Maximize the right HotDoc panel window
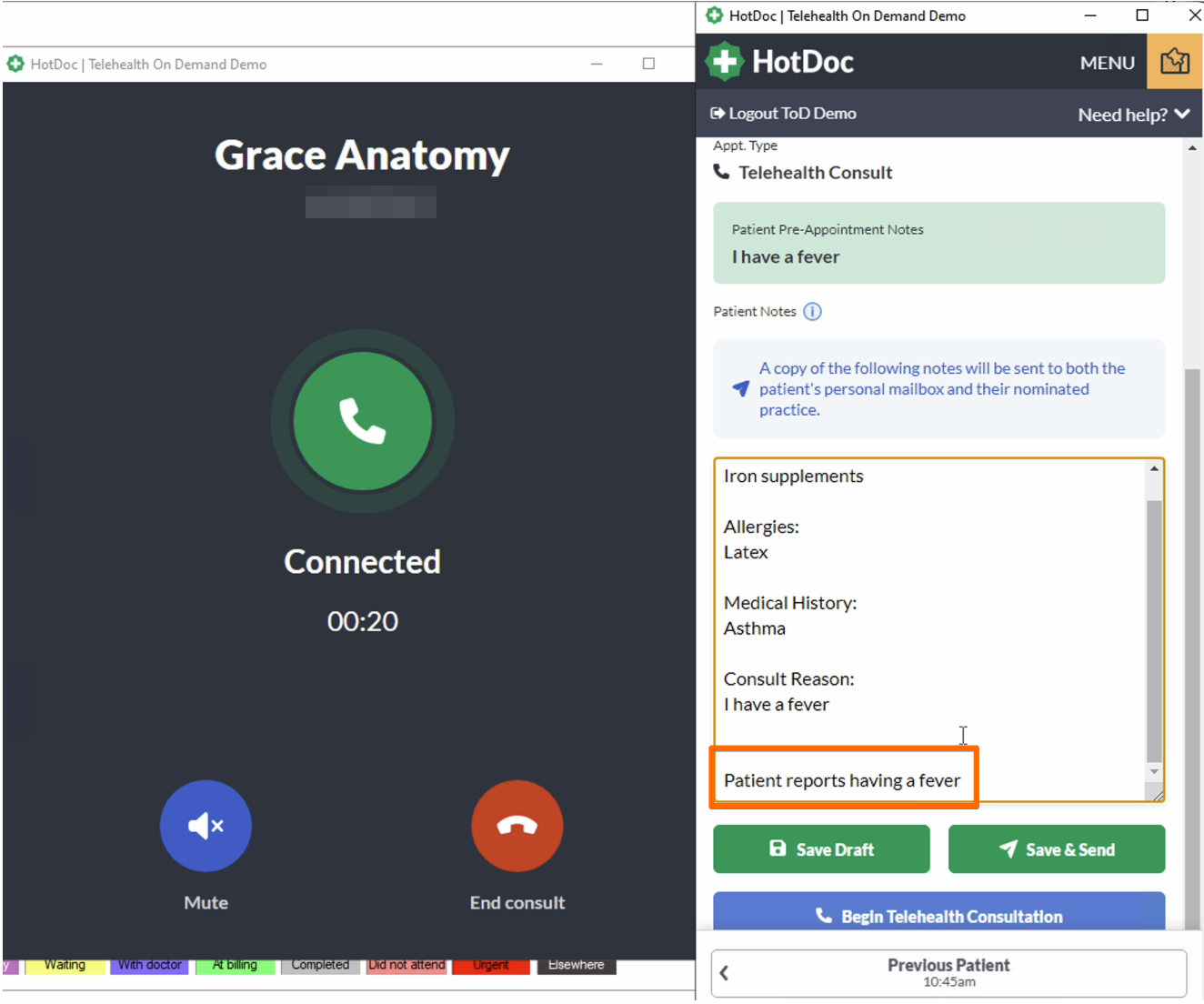Viewport: 1204px width, 1004px height. point(1142,15)
